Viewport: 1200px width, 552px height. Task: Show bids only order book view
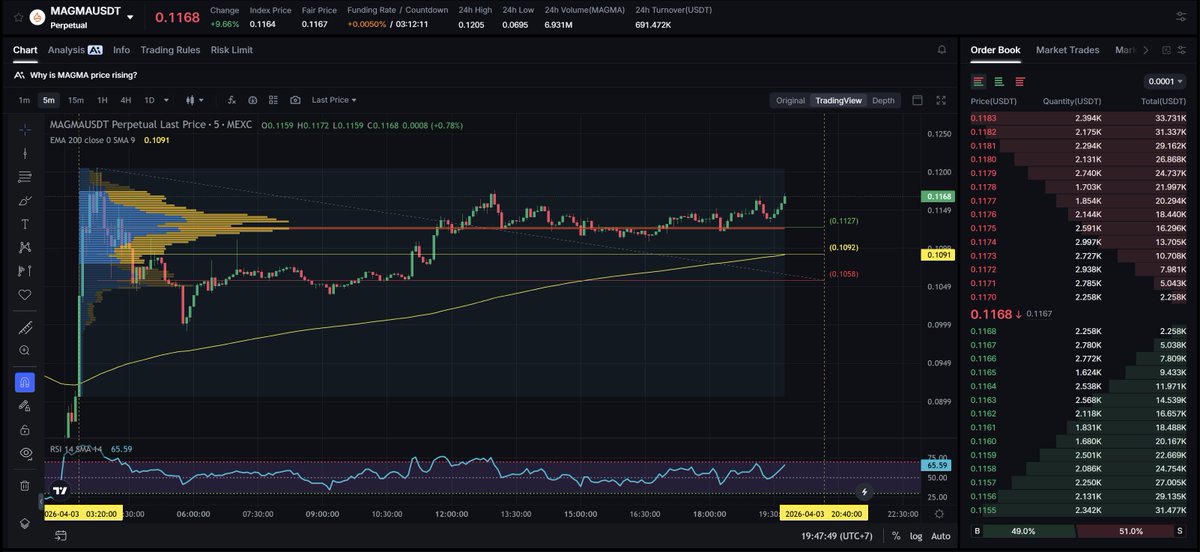[x=999, y=81]
